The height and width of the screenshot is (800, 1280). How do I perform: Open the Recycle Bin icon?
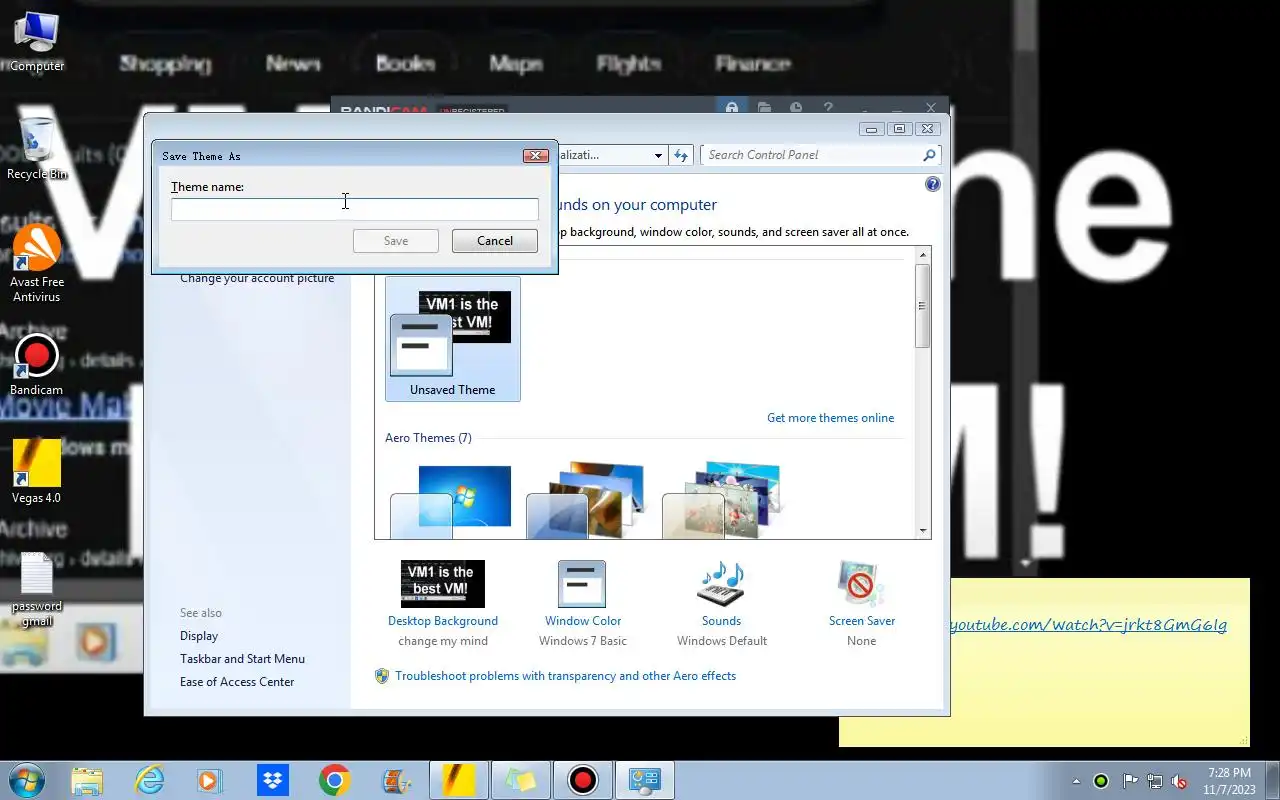click(x=37, y=148)
